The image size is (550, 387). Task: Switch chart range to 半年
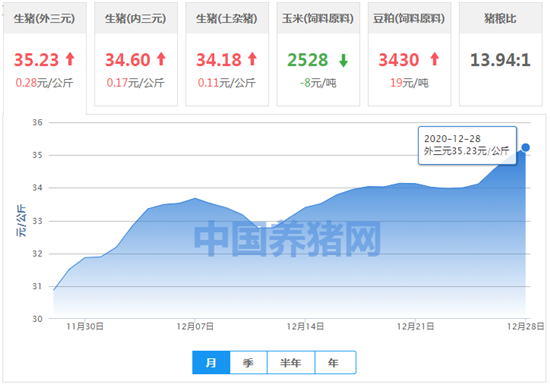(291, 362)
